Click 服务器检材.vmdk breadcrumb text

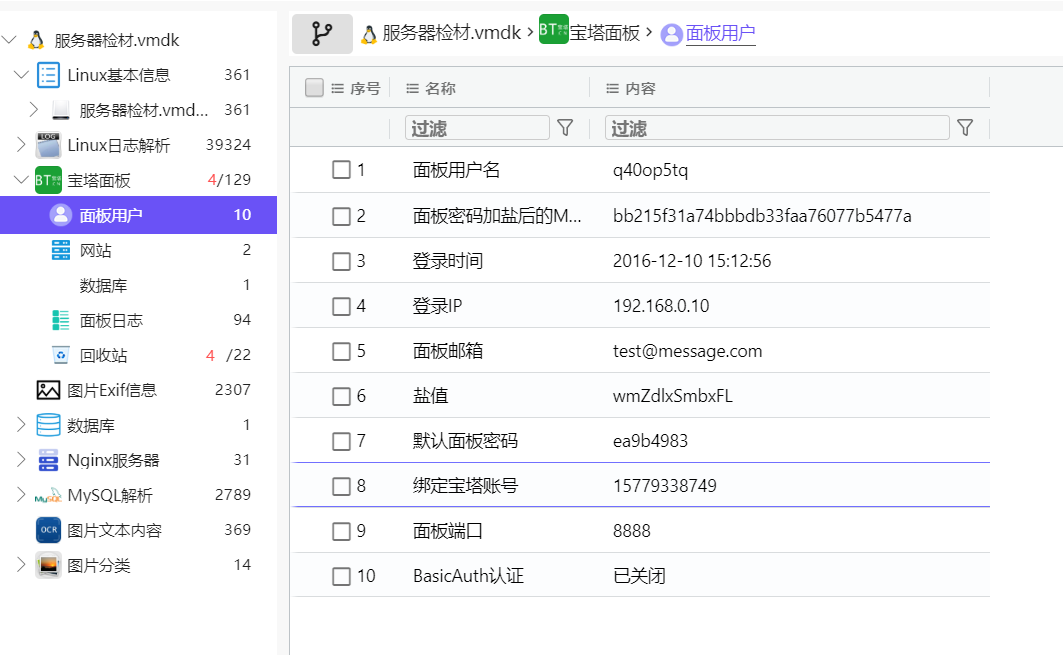pyautogui.click(x=452, y=33)
